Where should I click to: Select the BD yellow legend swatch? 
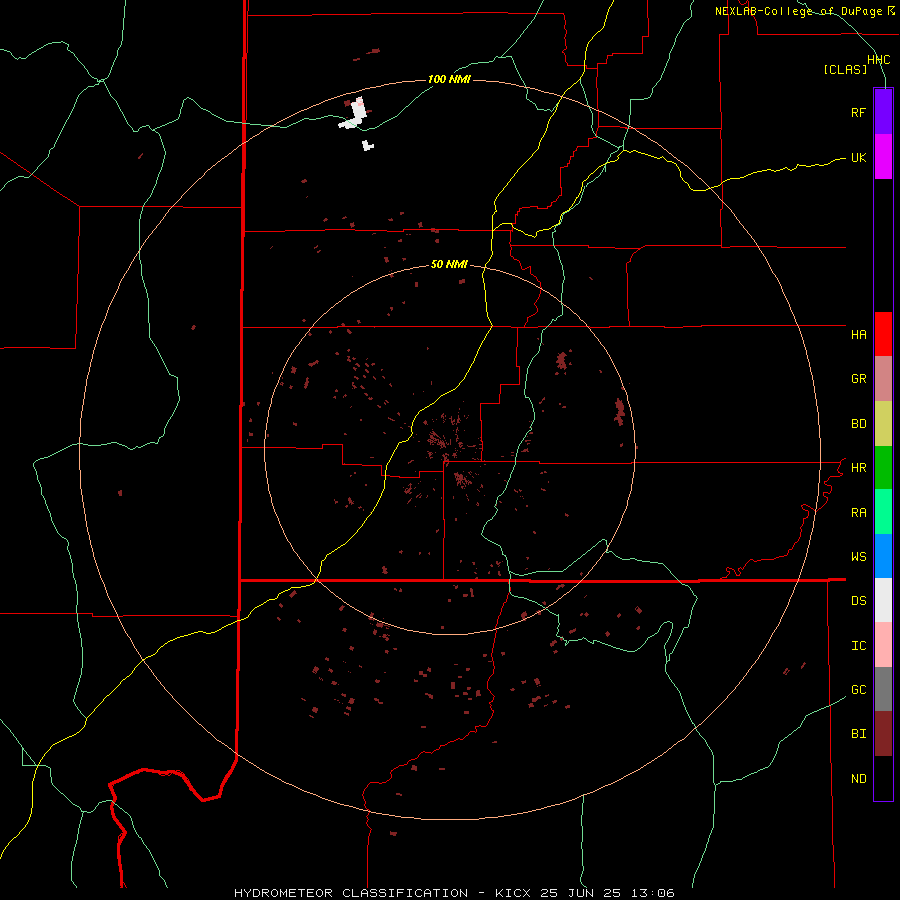point(883,424)
